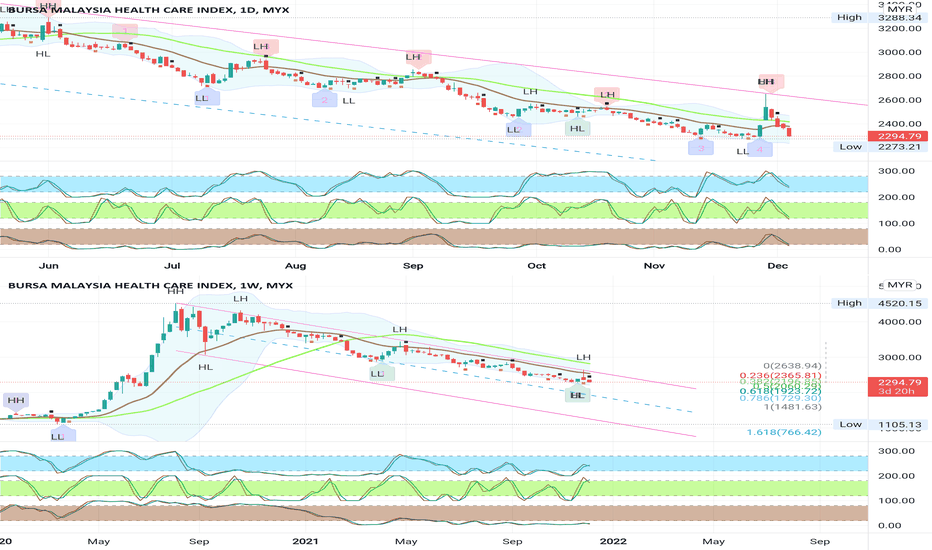Image resolution: width=932 pixels, height=550 pixels.
Task: Select Fibonacci level 0.236(2365.81)
Action: pyautogui.click(x=780, y=376)
